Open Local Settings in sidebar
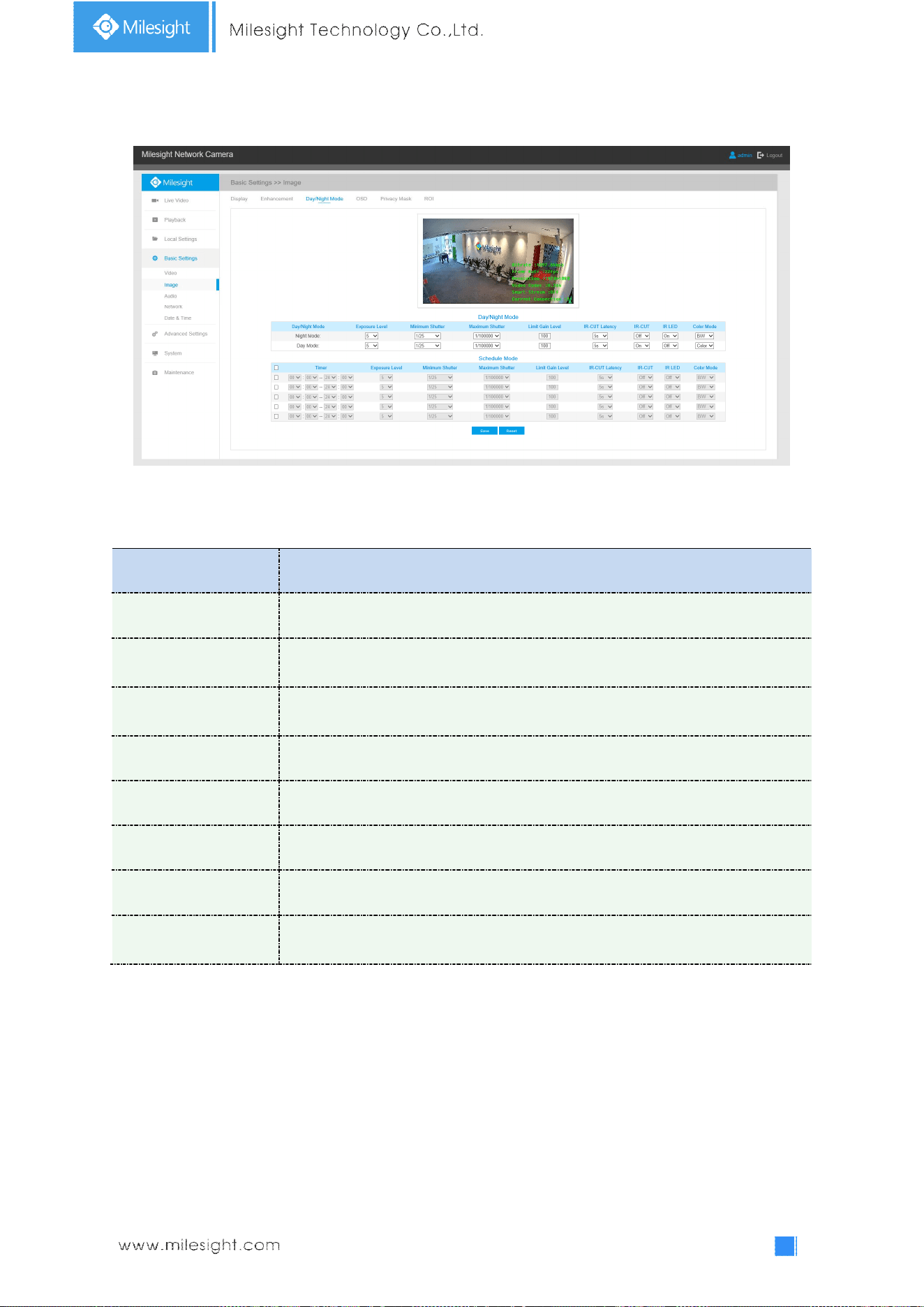924x1307 pixels. tap(181, 239)
